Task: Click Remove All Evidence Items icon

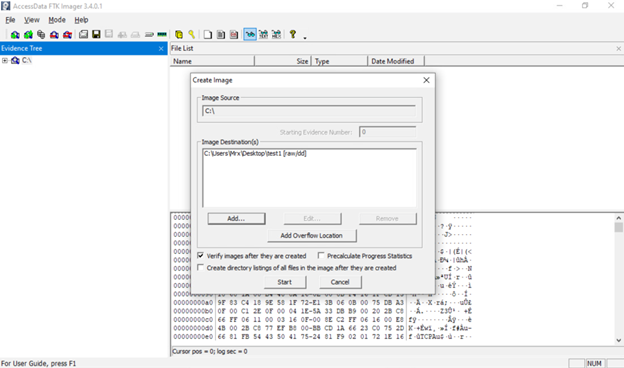Action: click(67, 35)
